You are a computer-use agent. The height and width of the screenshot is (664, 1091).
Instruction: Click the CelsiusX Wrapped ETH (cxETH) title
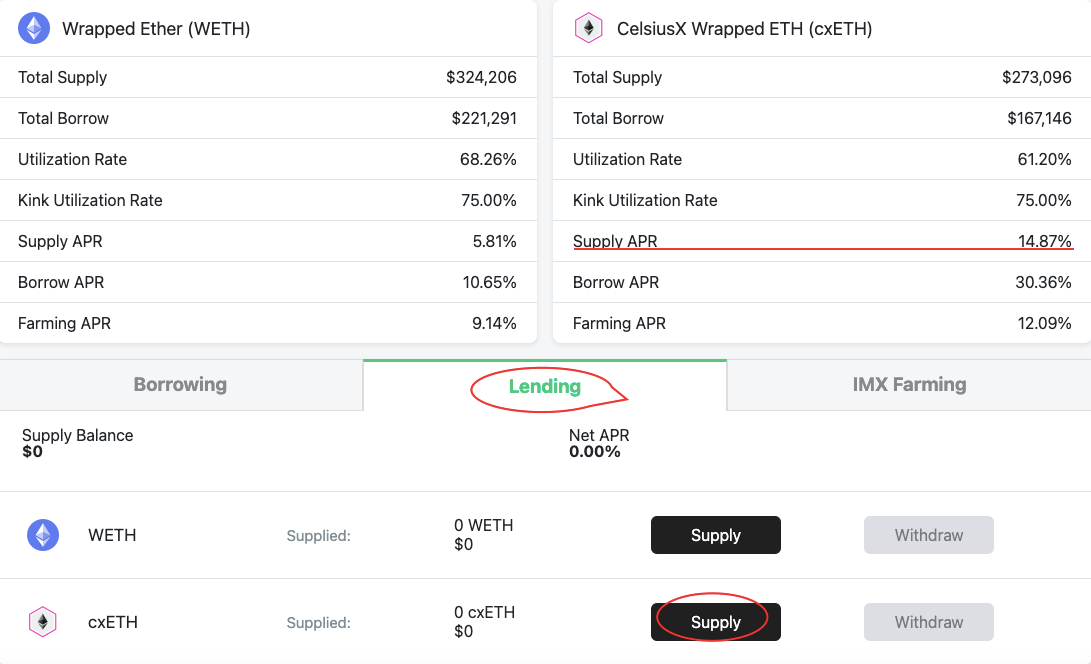(x=744, y=29)
